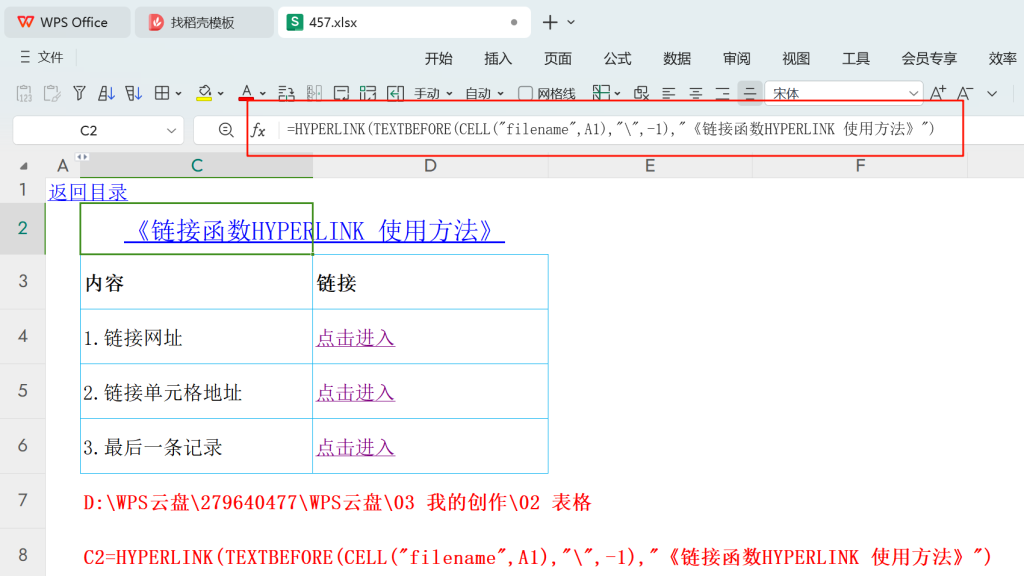Switch to the 找稻壳模板 tab
Viewport: 1024px width, 576px height.
[x=204, y=22]
